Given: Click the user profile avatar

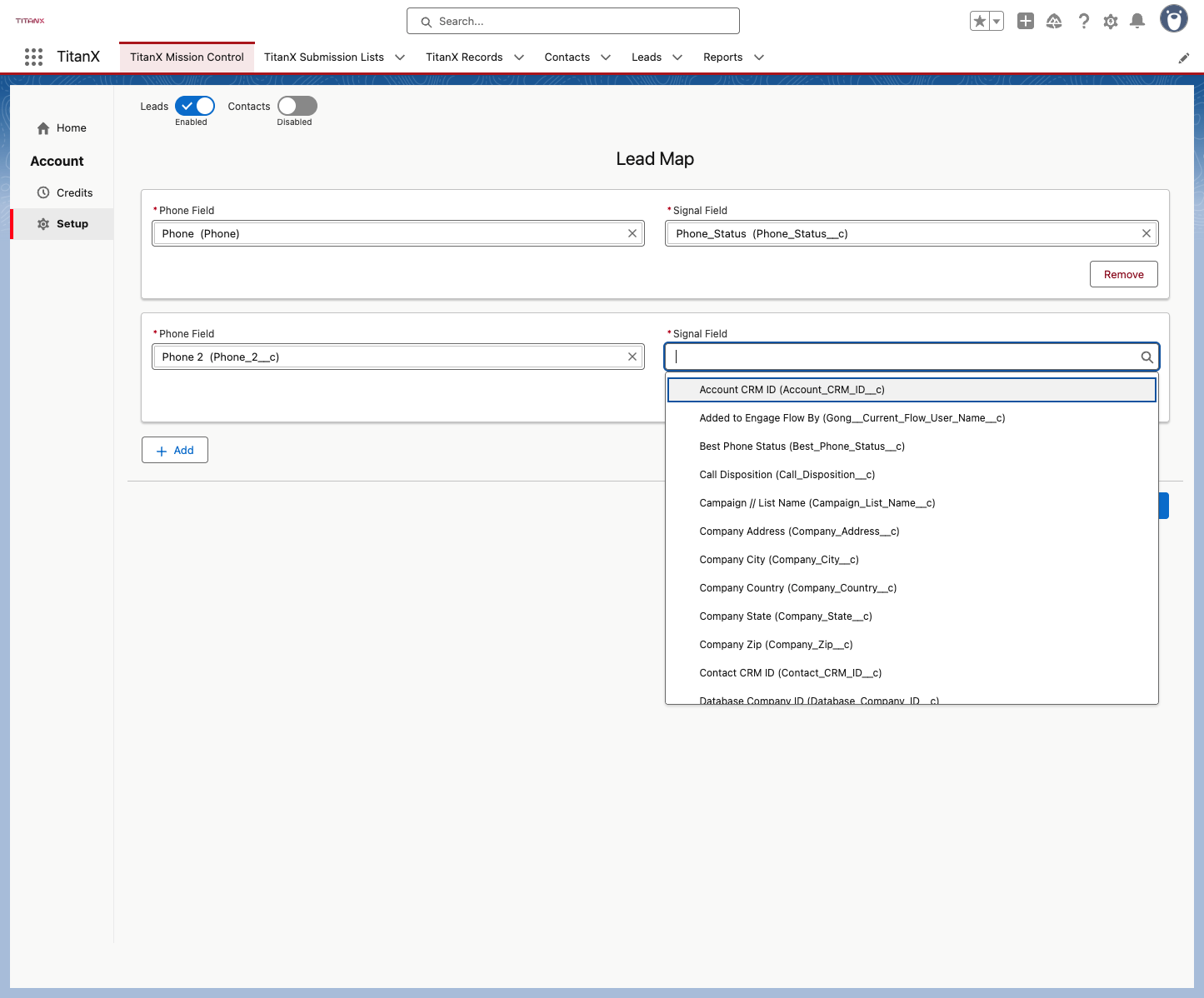Looking at the screenshot, I should 1174,18.
